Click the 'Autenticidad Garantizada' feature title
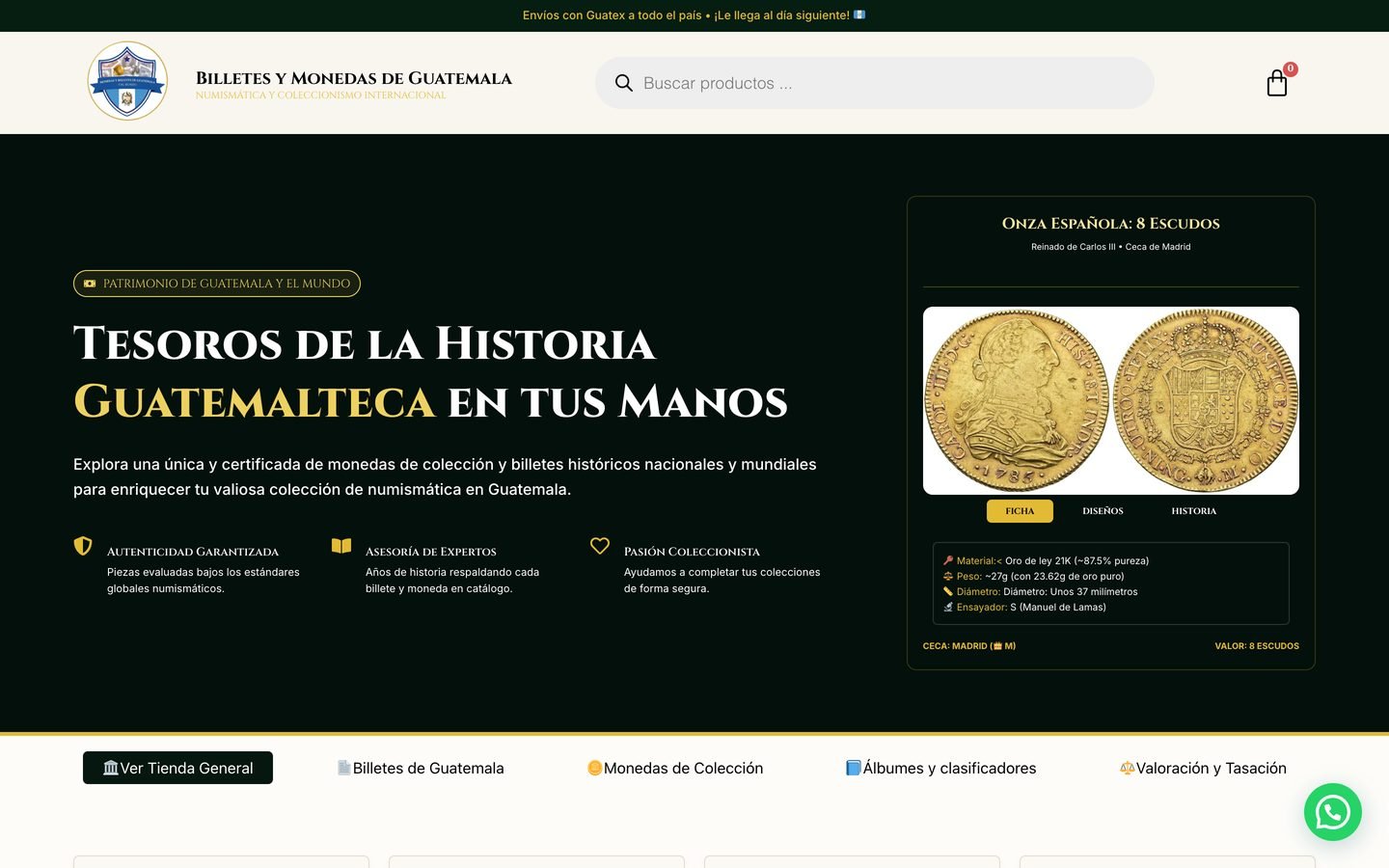This screenshot has width=1389, height=868. [193, 552]
